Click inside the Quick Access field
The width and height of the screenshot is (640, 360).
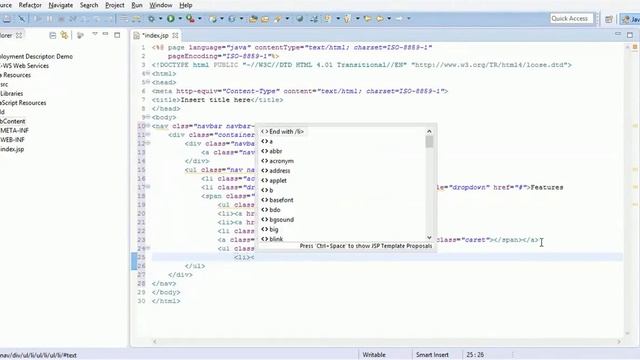coord(571,19)
